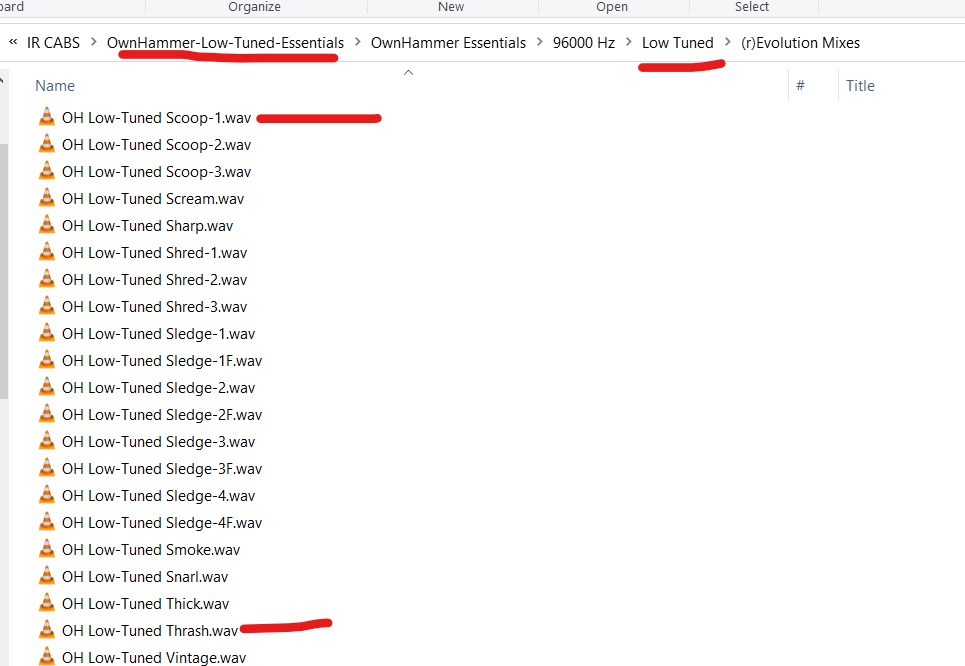Click the Open ribbon group label

[x=612, y=7]
